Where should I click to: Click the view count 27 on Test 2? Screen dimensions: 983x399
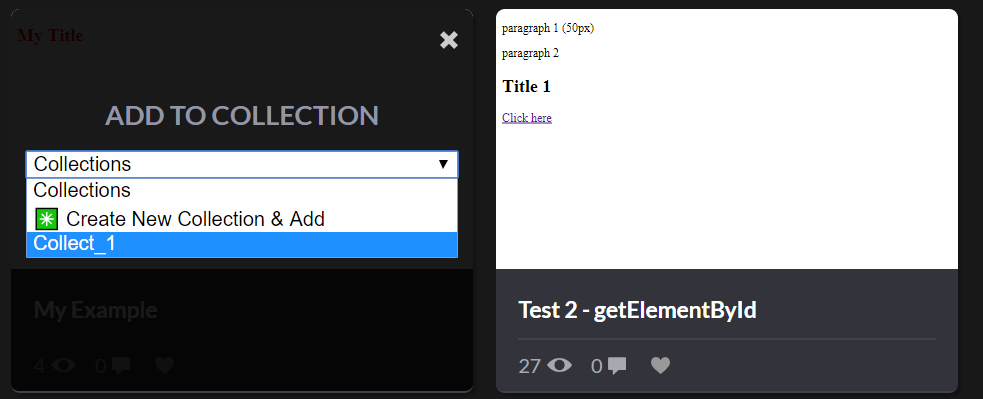tap(530, 366)
